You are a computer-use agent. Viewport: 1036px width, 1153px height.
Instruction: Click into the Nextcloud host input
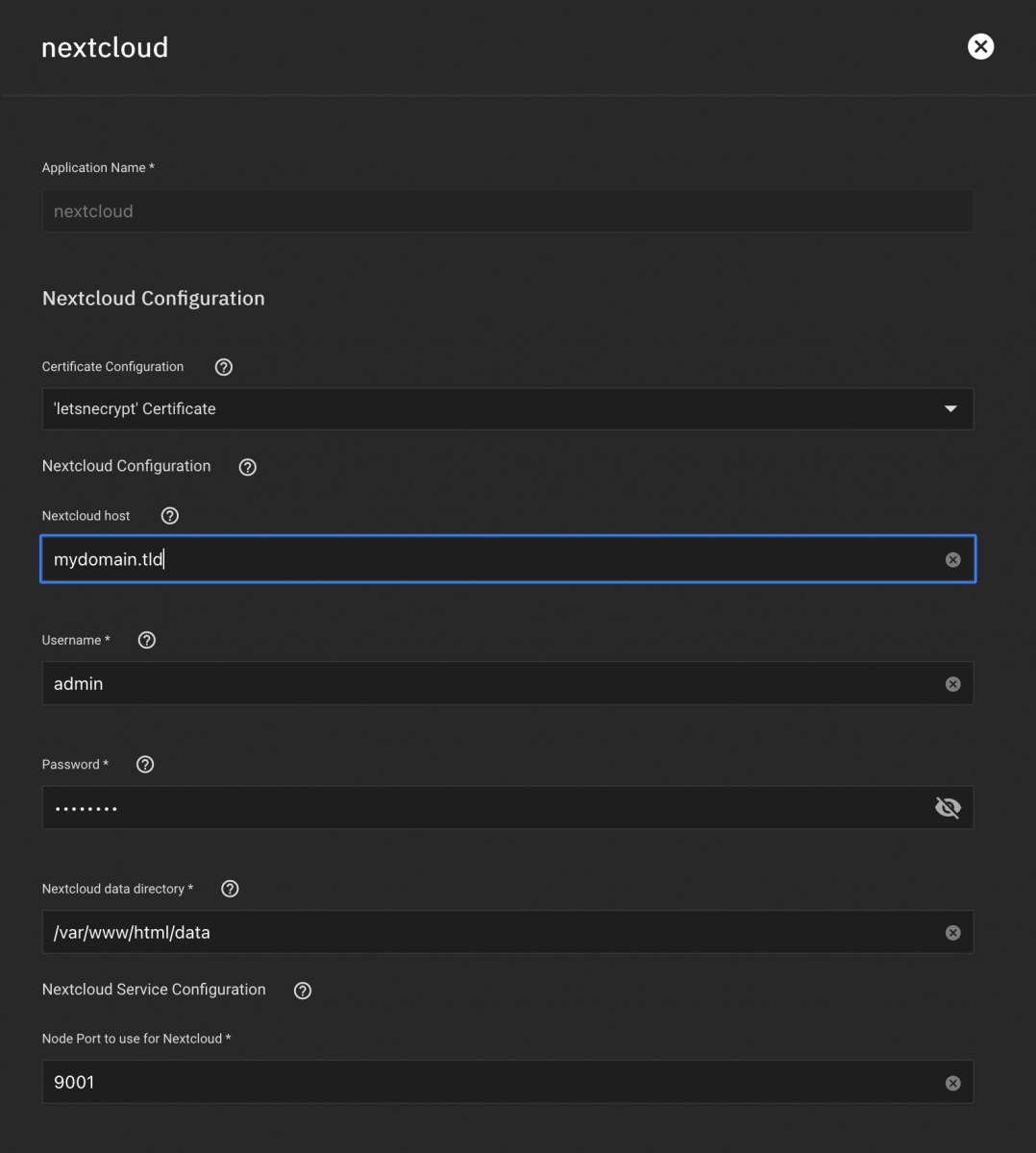click(x=481, y=559)
